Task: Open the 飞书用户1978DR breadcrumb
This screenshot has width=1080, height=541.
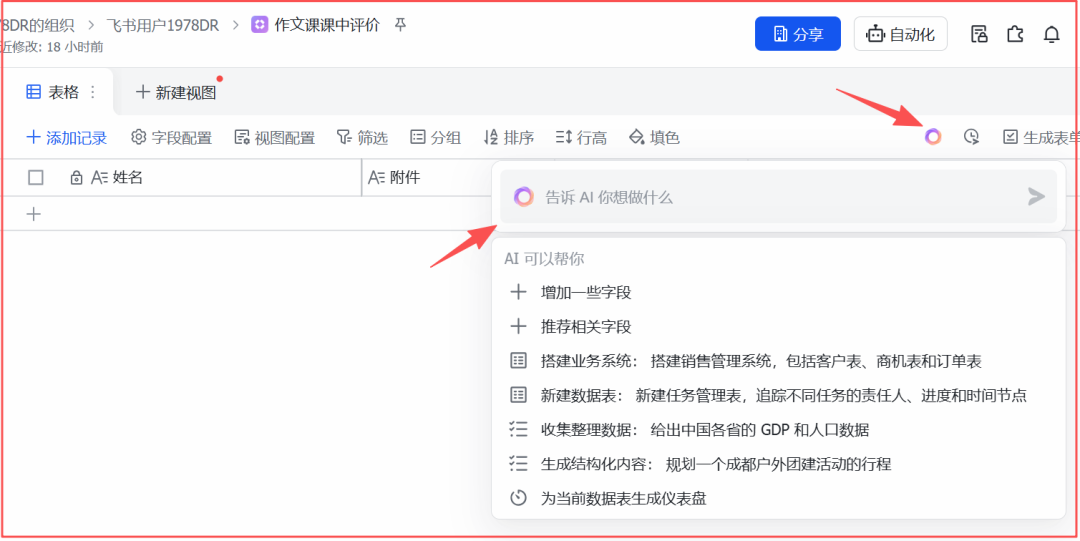Action: tap(162, 25)
